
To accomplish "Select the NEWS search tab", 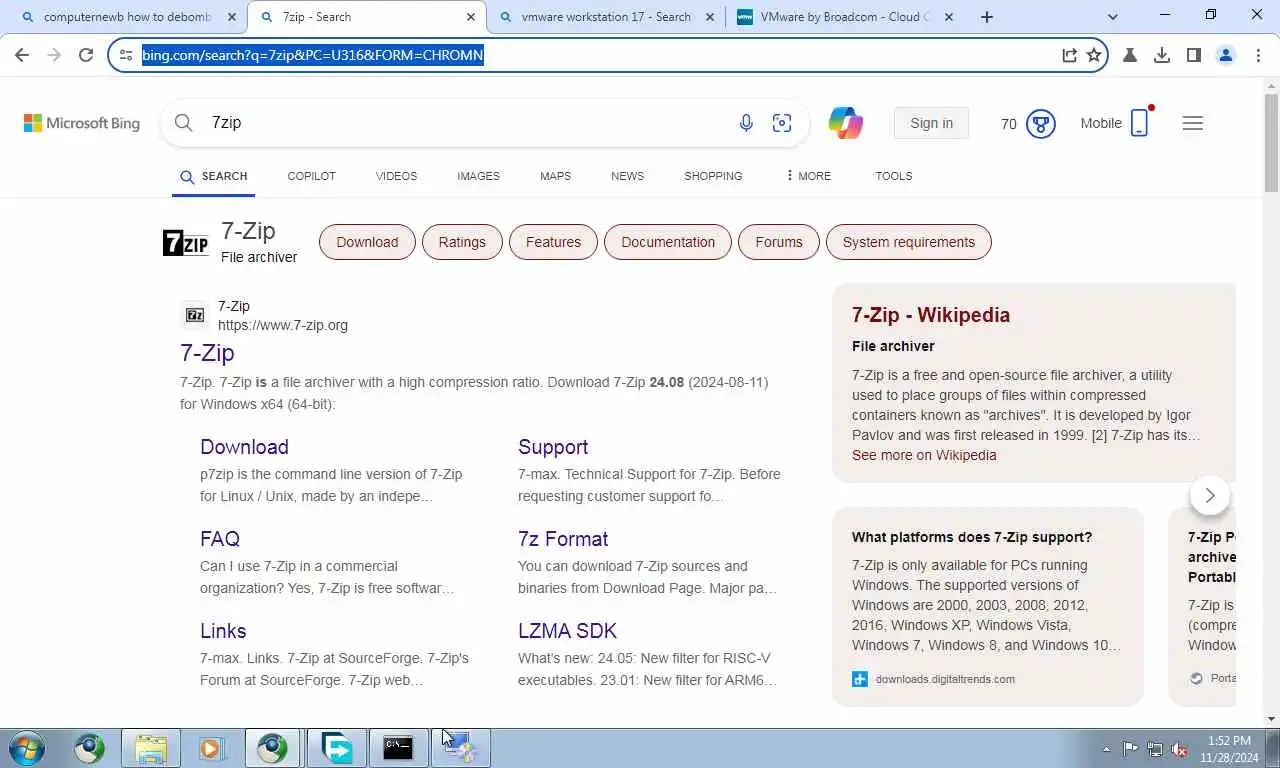I will click(x=627, y=176).
